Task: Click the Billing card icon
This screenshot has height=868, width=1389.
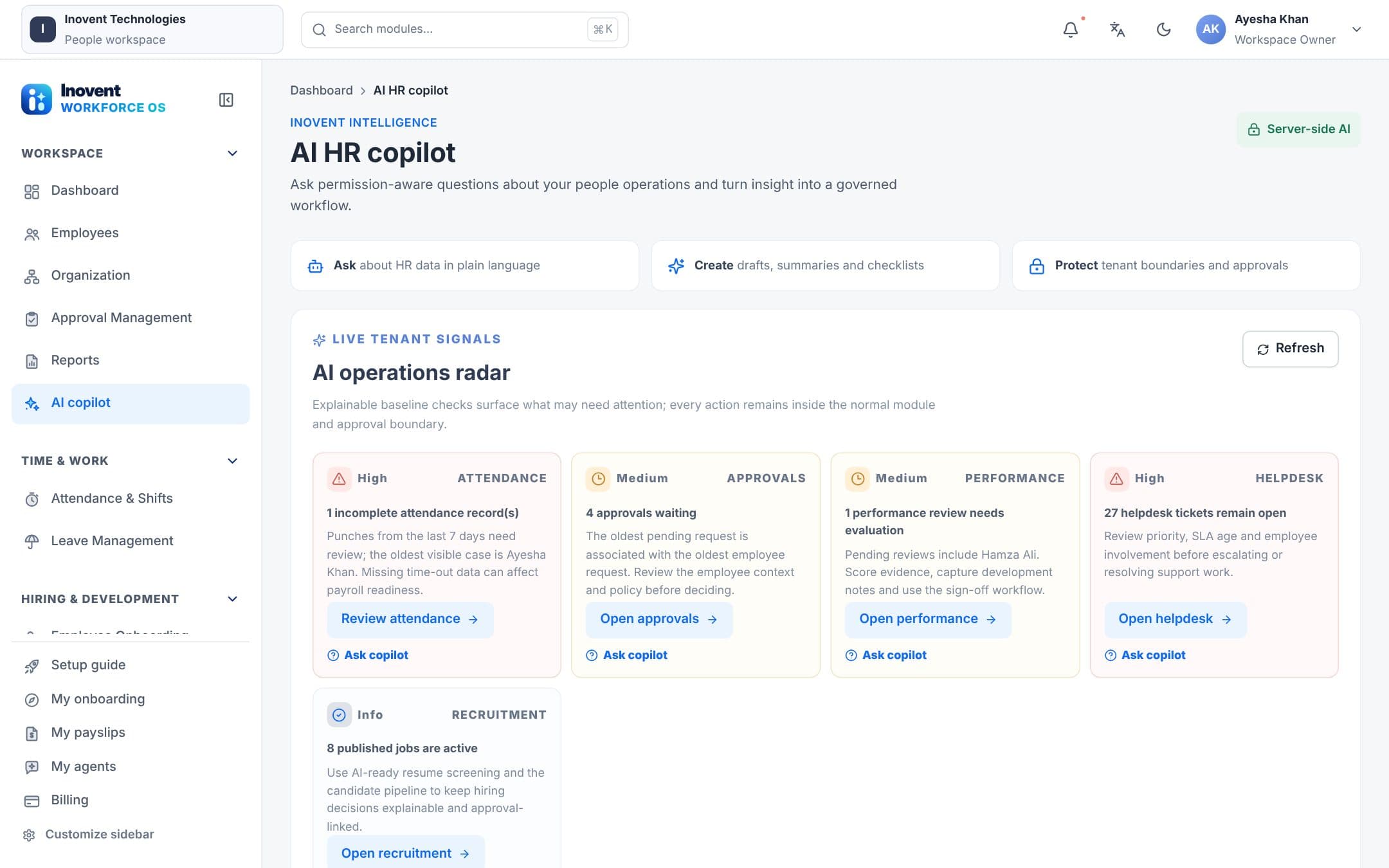Action: click(x=32, y=801)
